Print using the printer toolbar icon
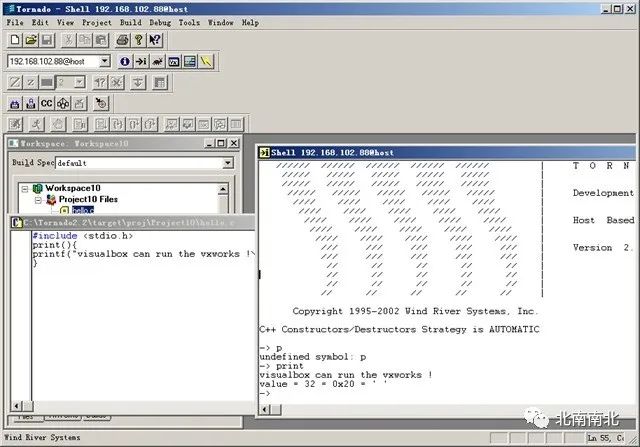 122,40
